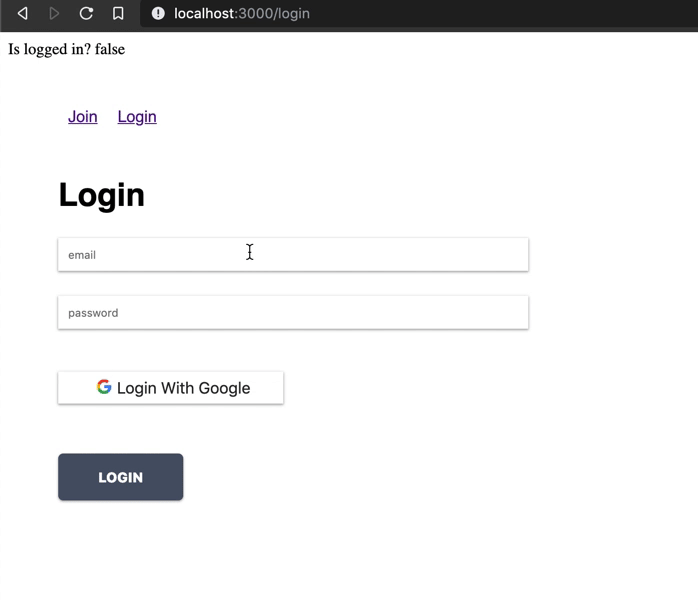Submit with the dark LOGIN button
This screenshot has width=698, height=610.
coord(121,477)
